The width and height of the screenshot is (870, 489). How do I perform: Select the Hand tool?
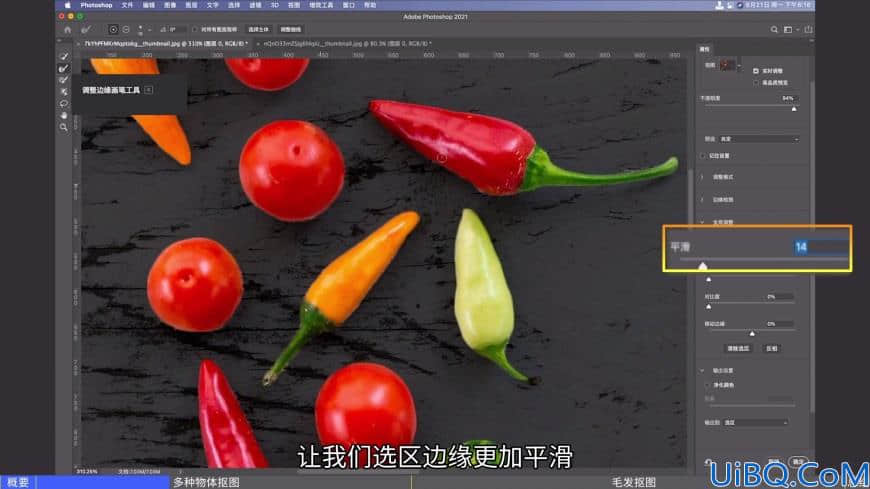click(x=64, y=115)
